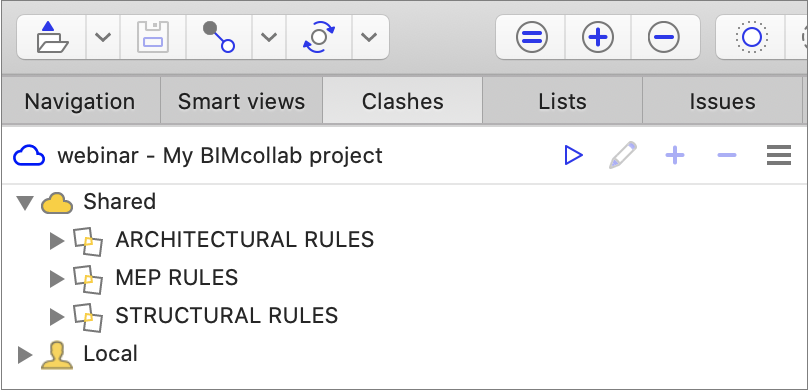This screenshot has width=808, height=391.
Task: Expand the ARCHITECTURAL RULES group
Action: pos(57,241)
